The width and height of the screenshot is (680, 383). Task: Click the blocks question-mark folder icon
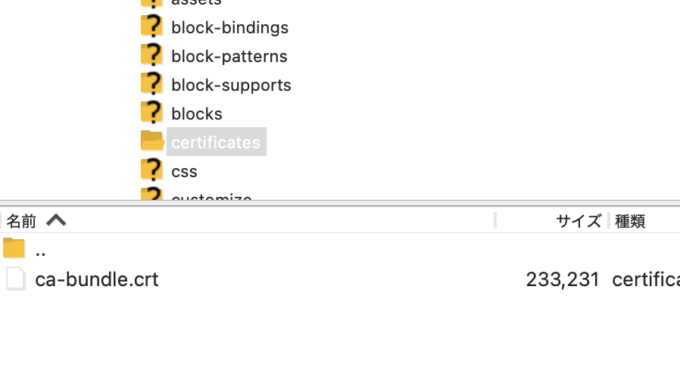tap(152, 112)
